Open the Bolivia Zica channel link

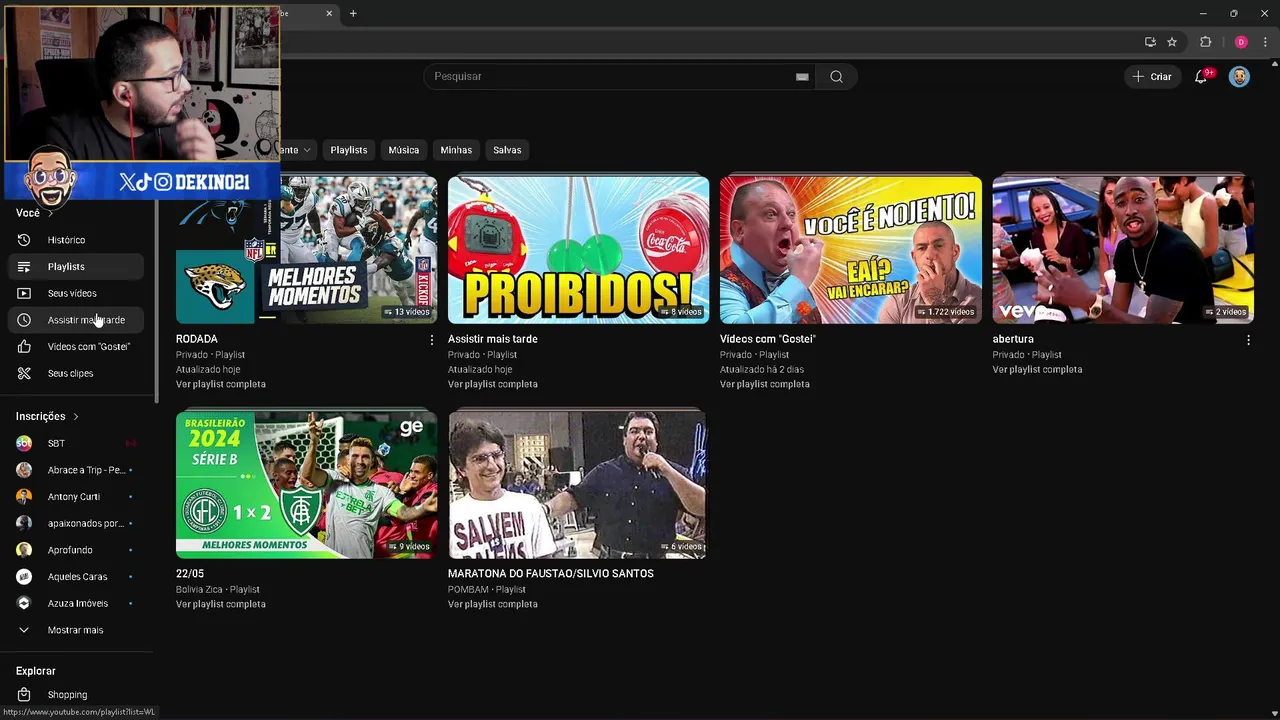pos(200,589)
